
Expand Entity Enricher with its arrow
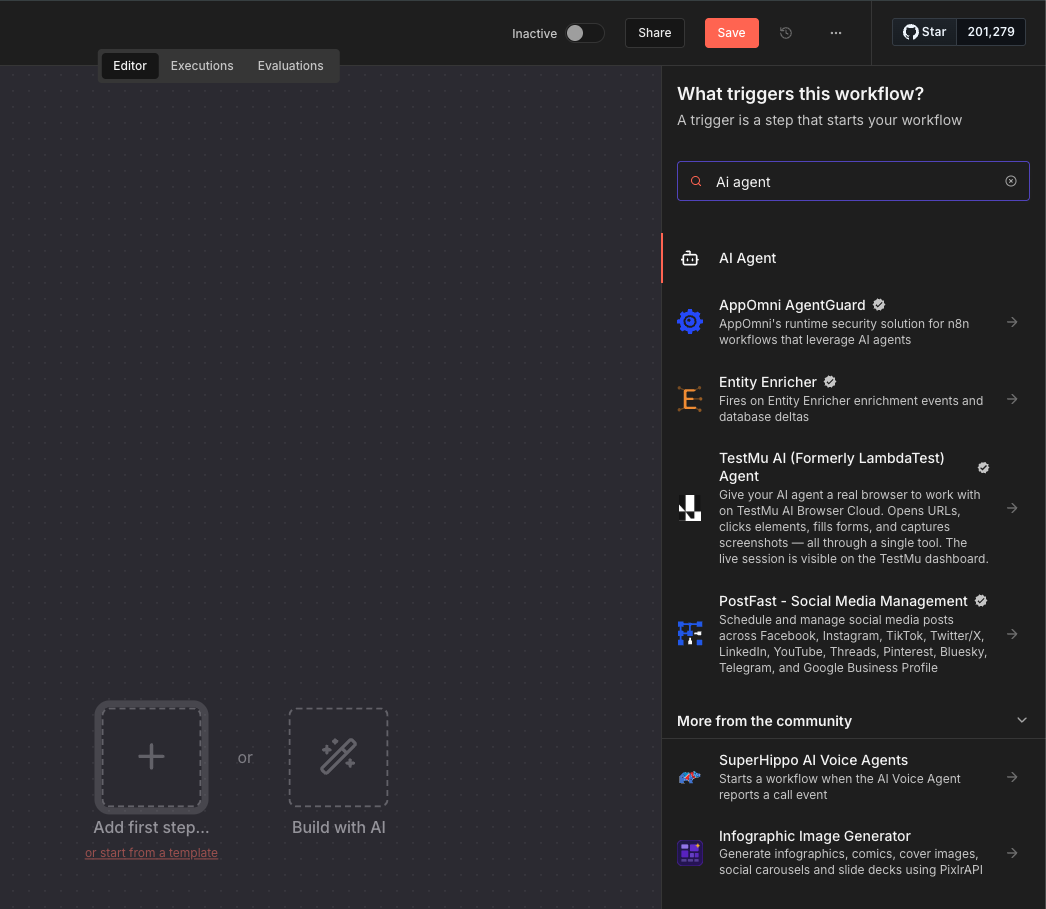[x=1012, y=399]
